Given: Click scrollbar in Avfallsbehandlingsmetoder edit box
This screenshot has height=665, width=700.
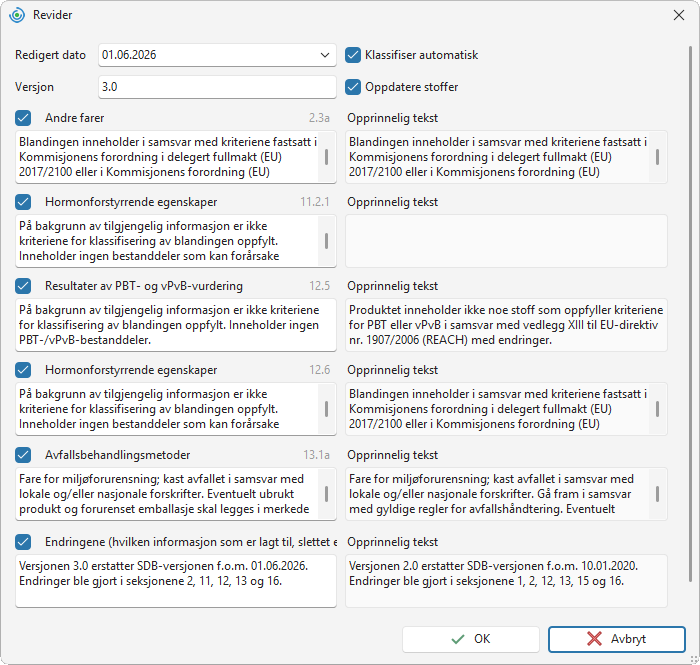Looking at the screenshot, I should pyautogui.click(x=326, y=494).
